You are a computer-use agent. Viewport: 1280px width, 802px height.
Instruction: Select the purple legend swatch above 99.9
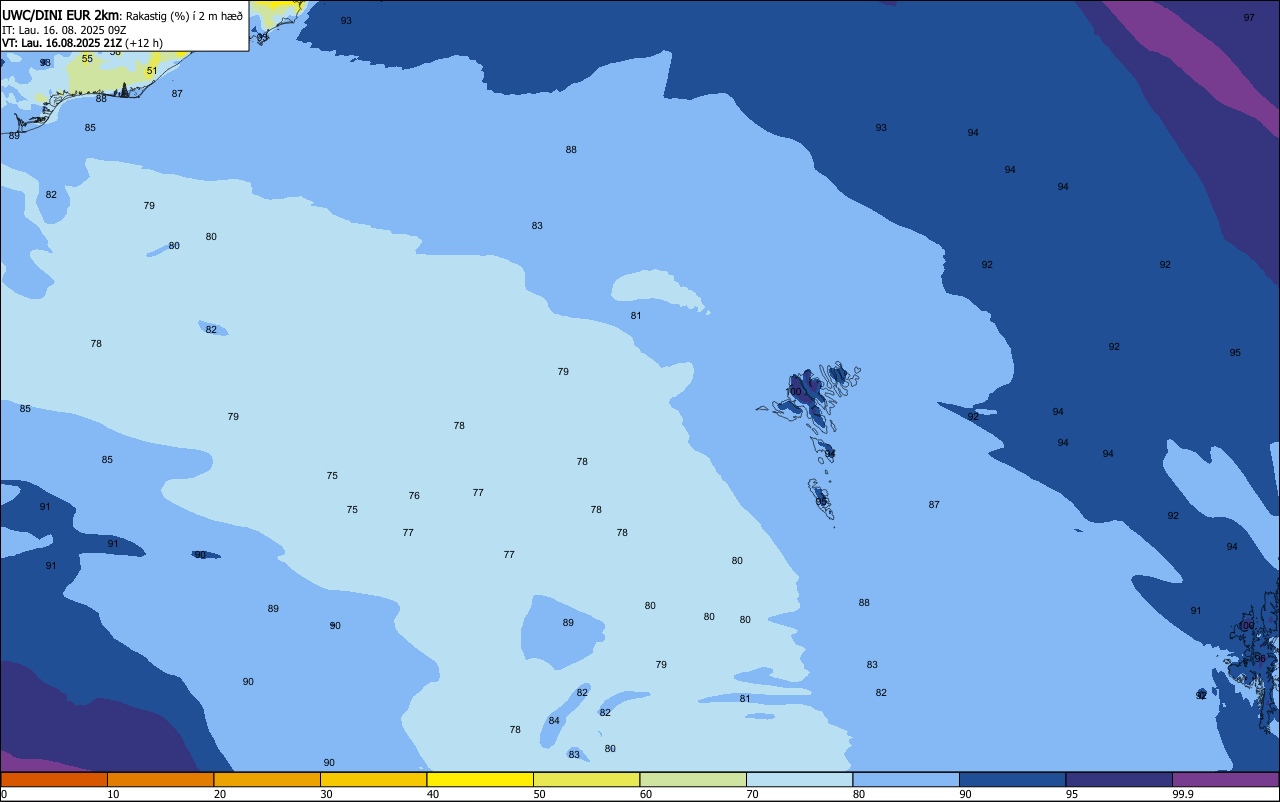[x=1225, y=779]
